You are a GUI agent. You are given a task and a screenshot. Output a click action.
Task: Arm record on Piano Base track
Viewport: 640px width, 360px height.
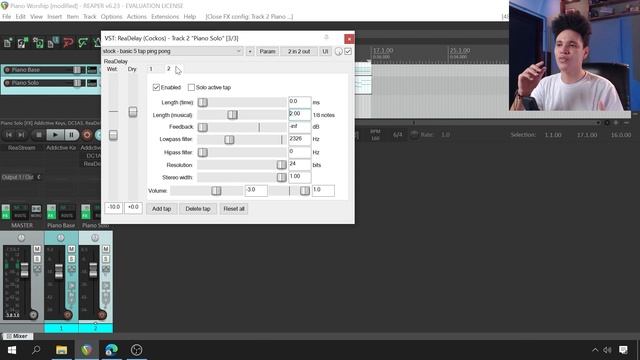click(x=7, y=70)
